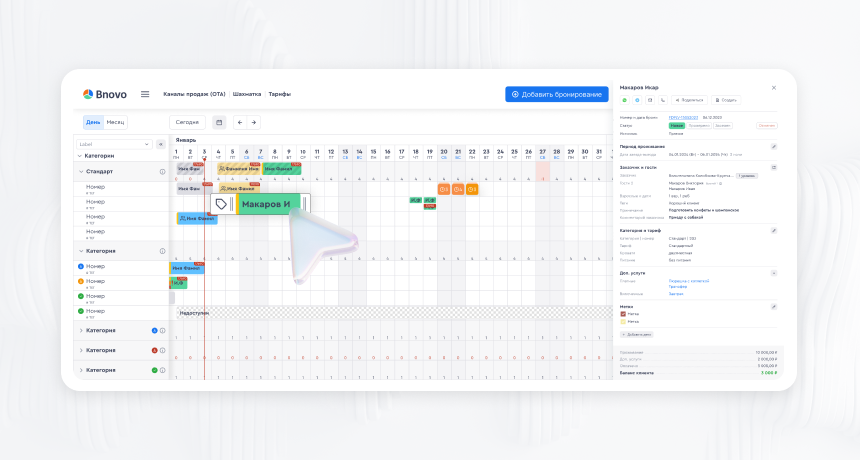Screen dimensions: 860x460
Task: Click the green WhatsApp icon in guest panel
Action: click(625, 100)
